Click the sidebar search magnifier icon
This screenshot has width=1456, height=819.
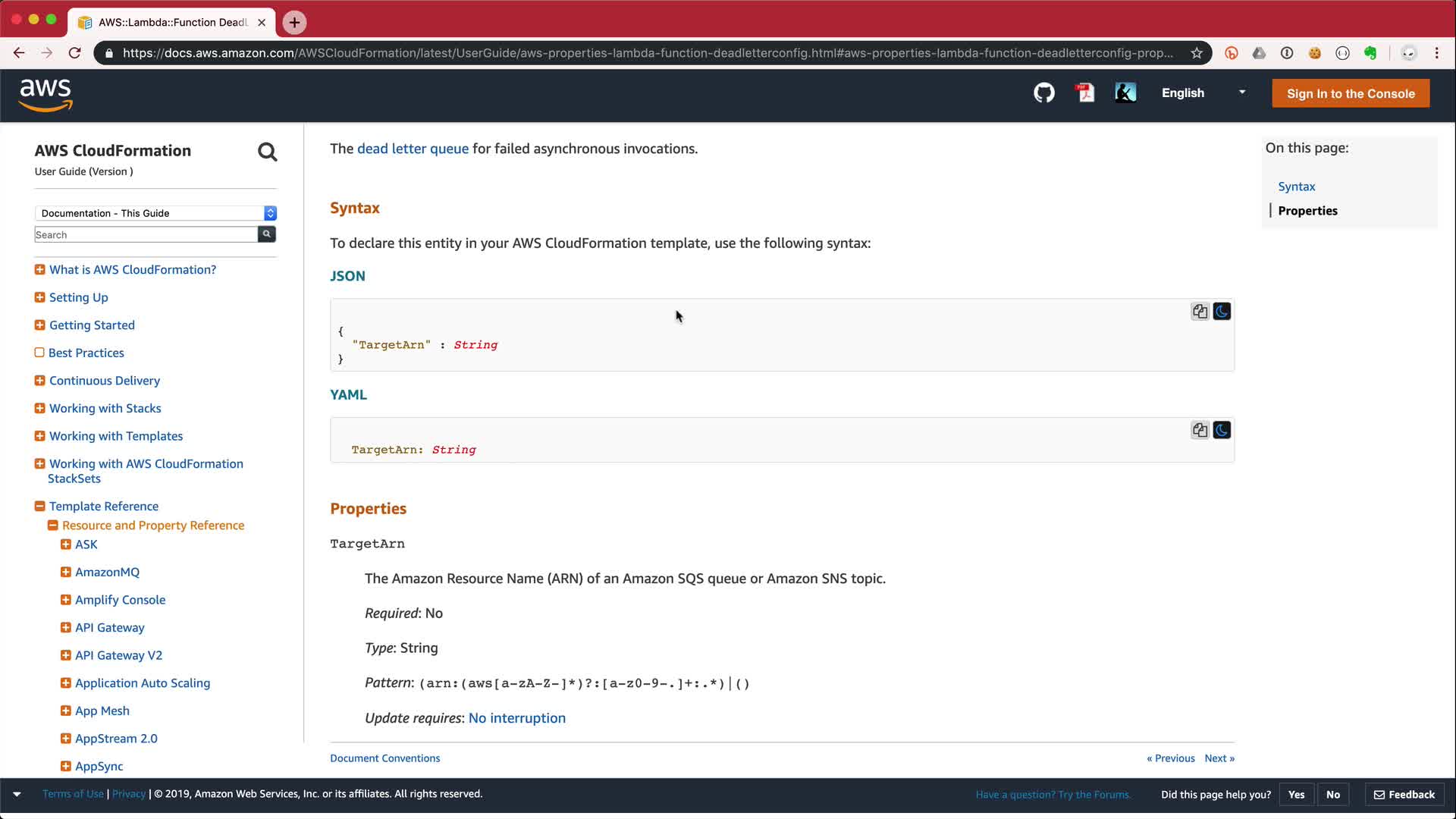click(x=267, y=152)
